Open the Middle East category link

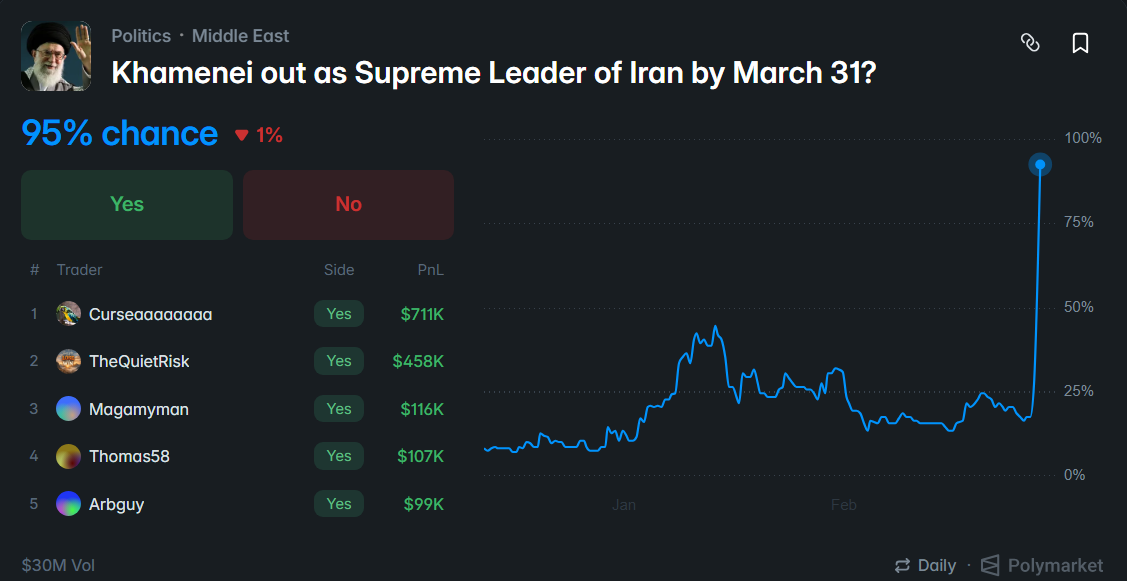coord(240,35)
